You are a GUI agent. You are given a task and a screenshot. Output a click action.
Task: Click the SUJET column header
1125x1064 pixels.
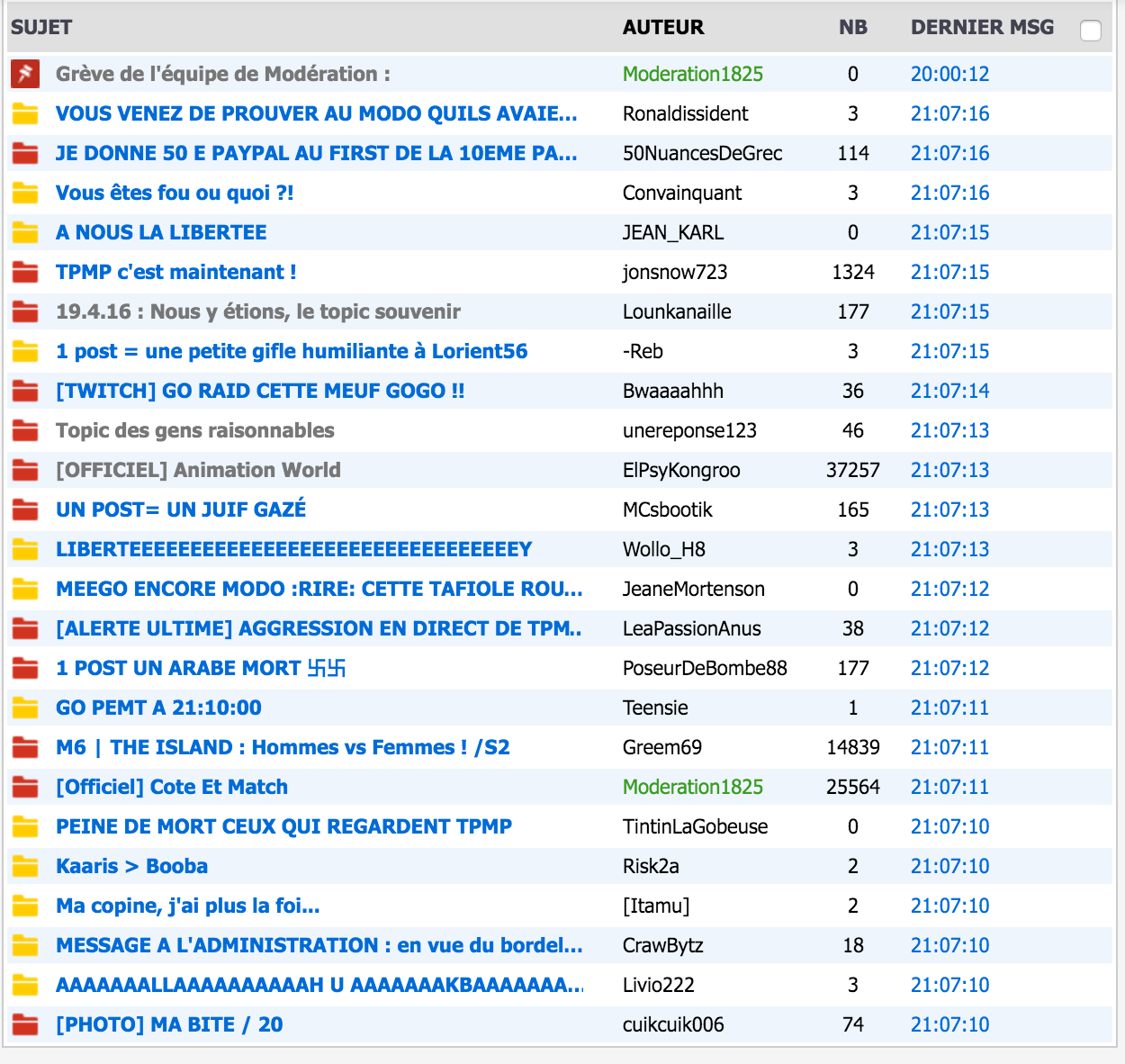pos(41,27)
